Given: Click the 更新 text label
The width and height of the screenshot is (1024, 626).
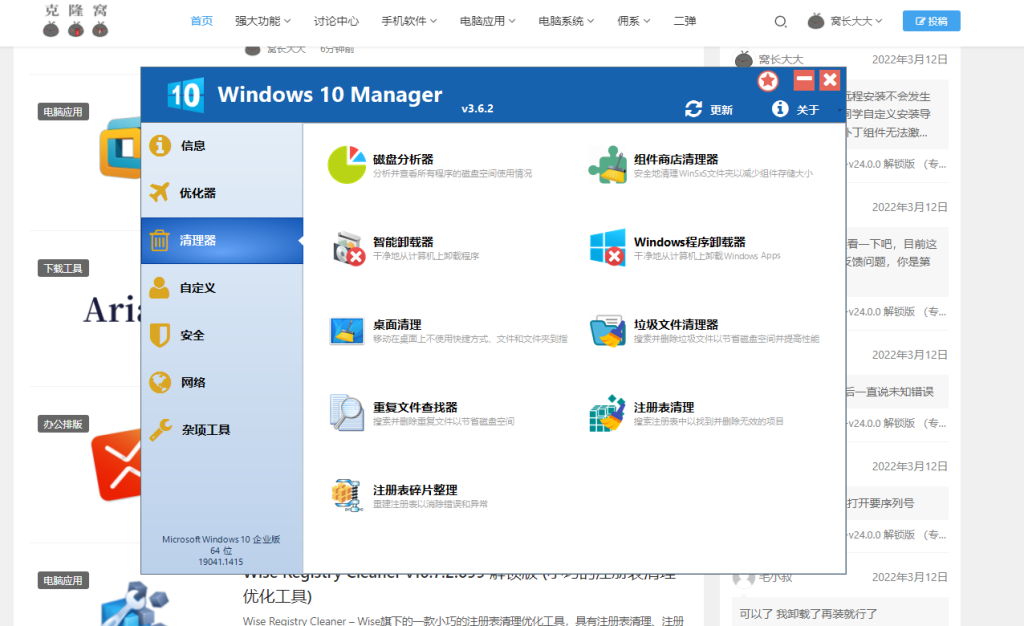Looking at the screenshot, I should (x=722, y=110).
